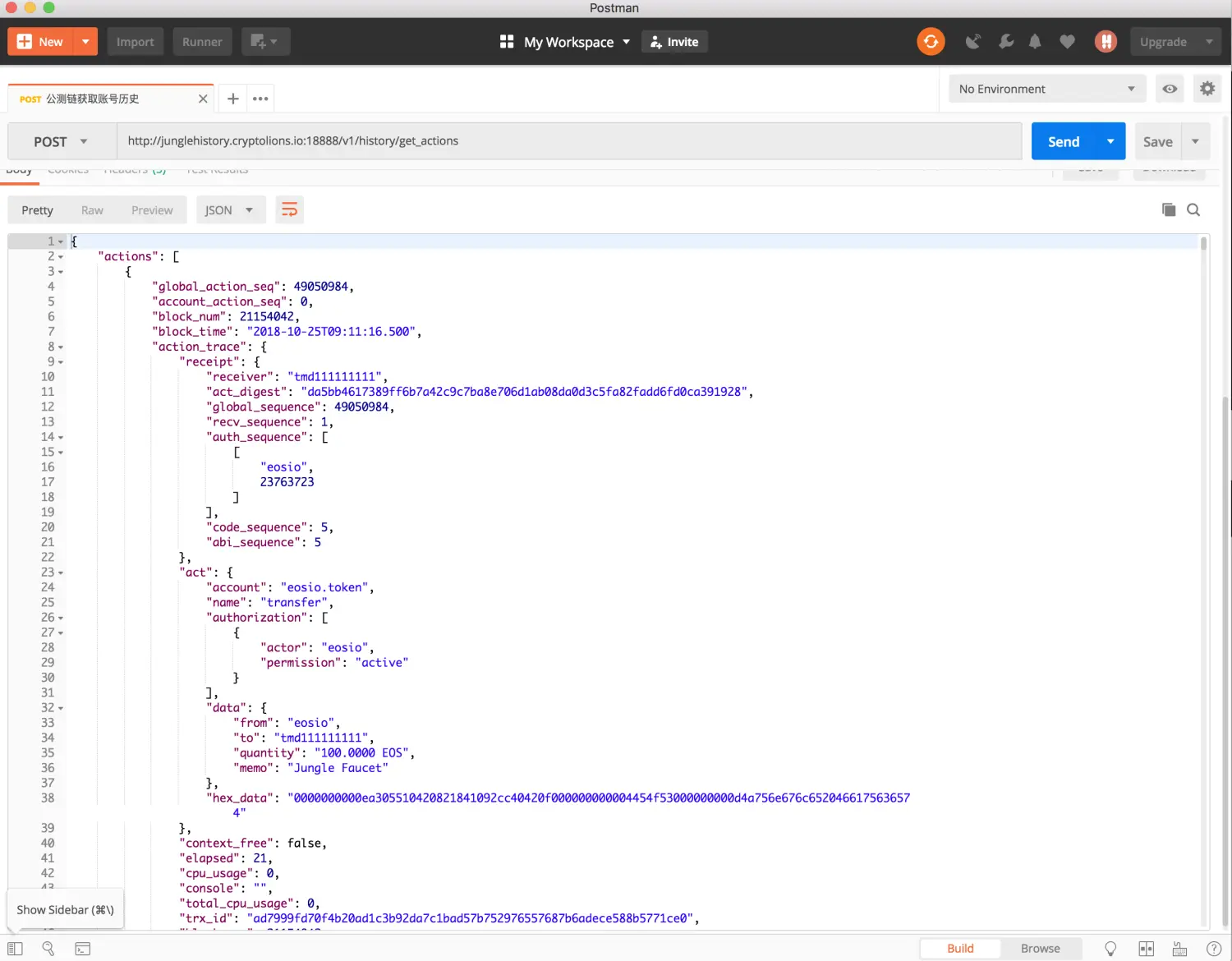This screenshot has width=1232, height=961.
Task: Collapse the "act" object fold arrow
Action: tap(60, 572)
